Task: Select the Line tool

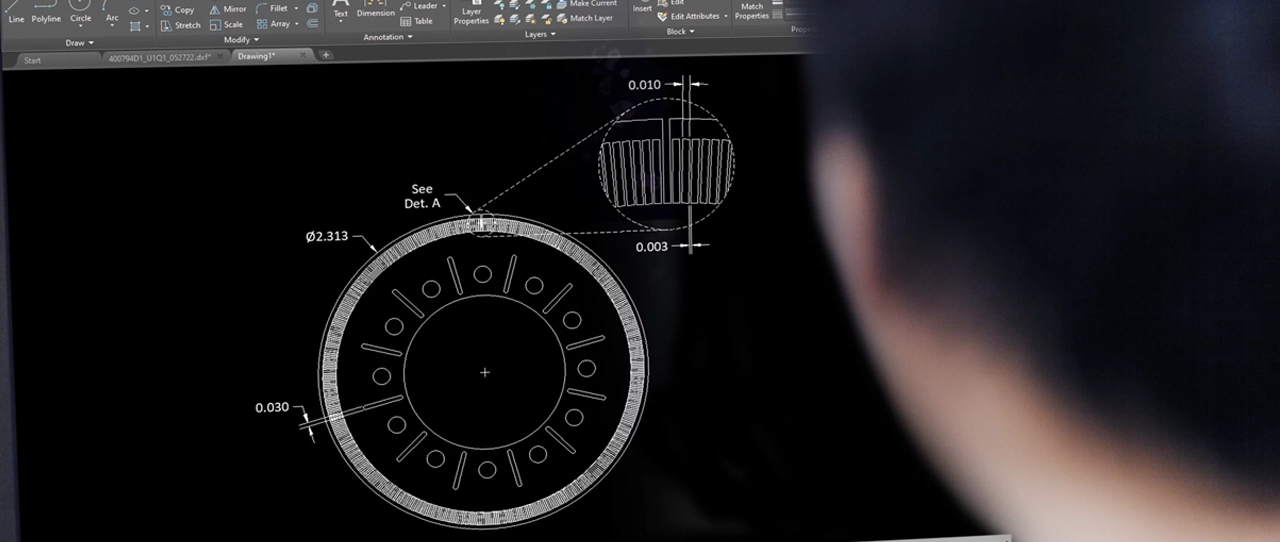Action: [x=16, y=12]
